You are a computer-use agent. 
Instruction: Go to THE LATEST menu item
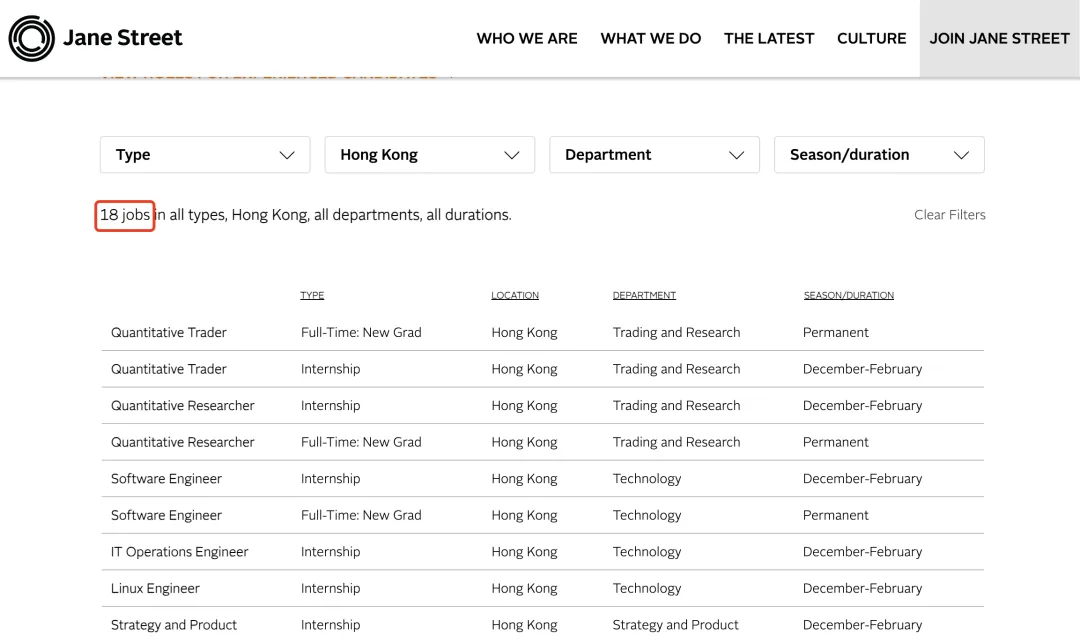pyautogui.click(x=769, y=39)
